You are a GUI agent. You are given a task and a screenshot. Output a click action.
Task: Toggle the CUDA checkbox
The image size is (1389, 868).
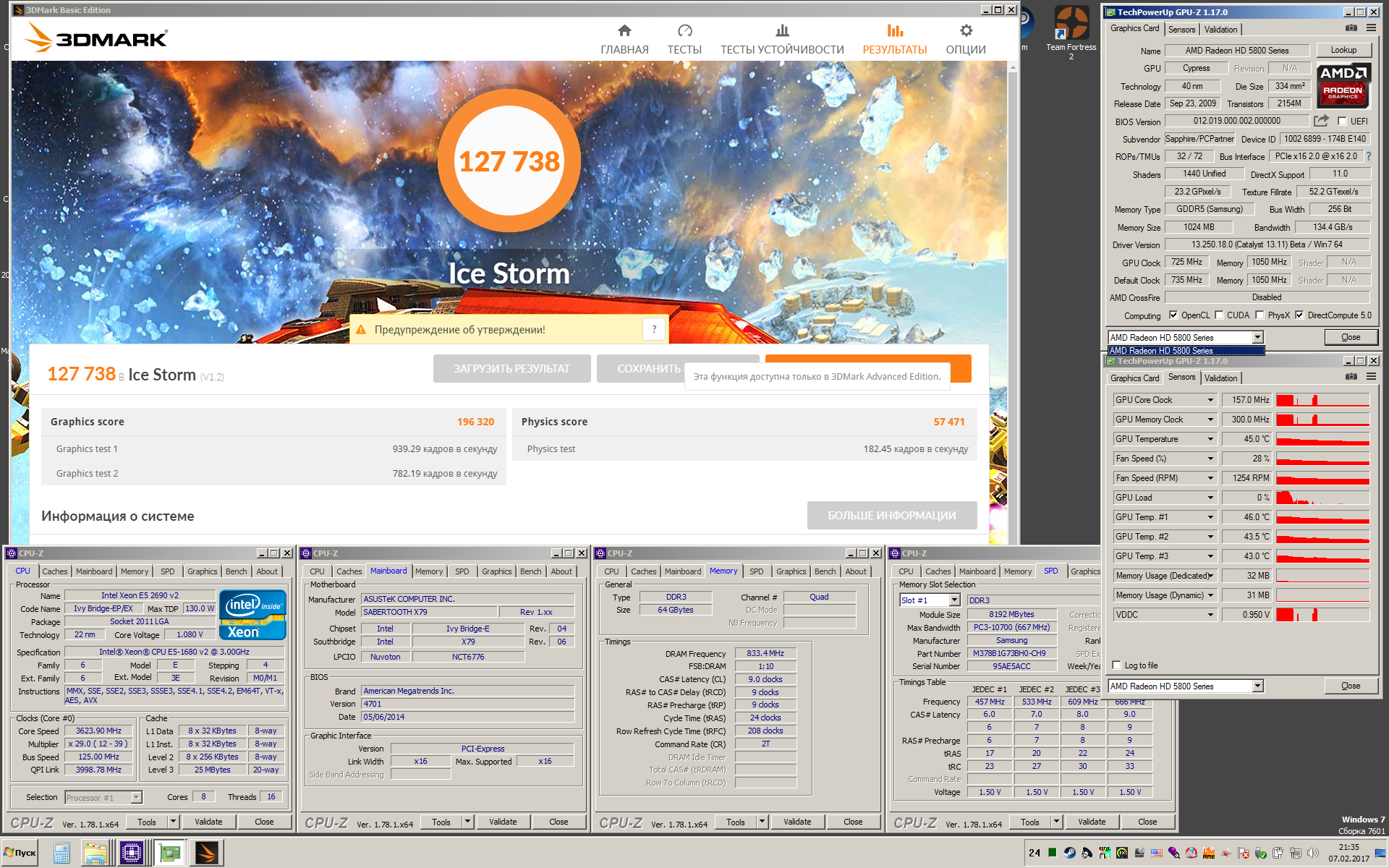[1220, 315]
